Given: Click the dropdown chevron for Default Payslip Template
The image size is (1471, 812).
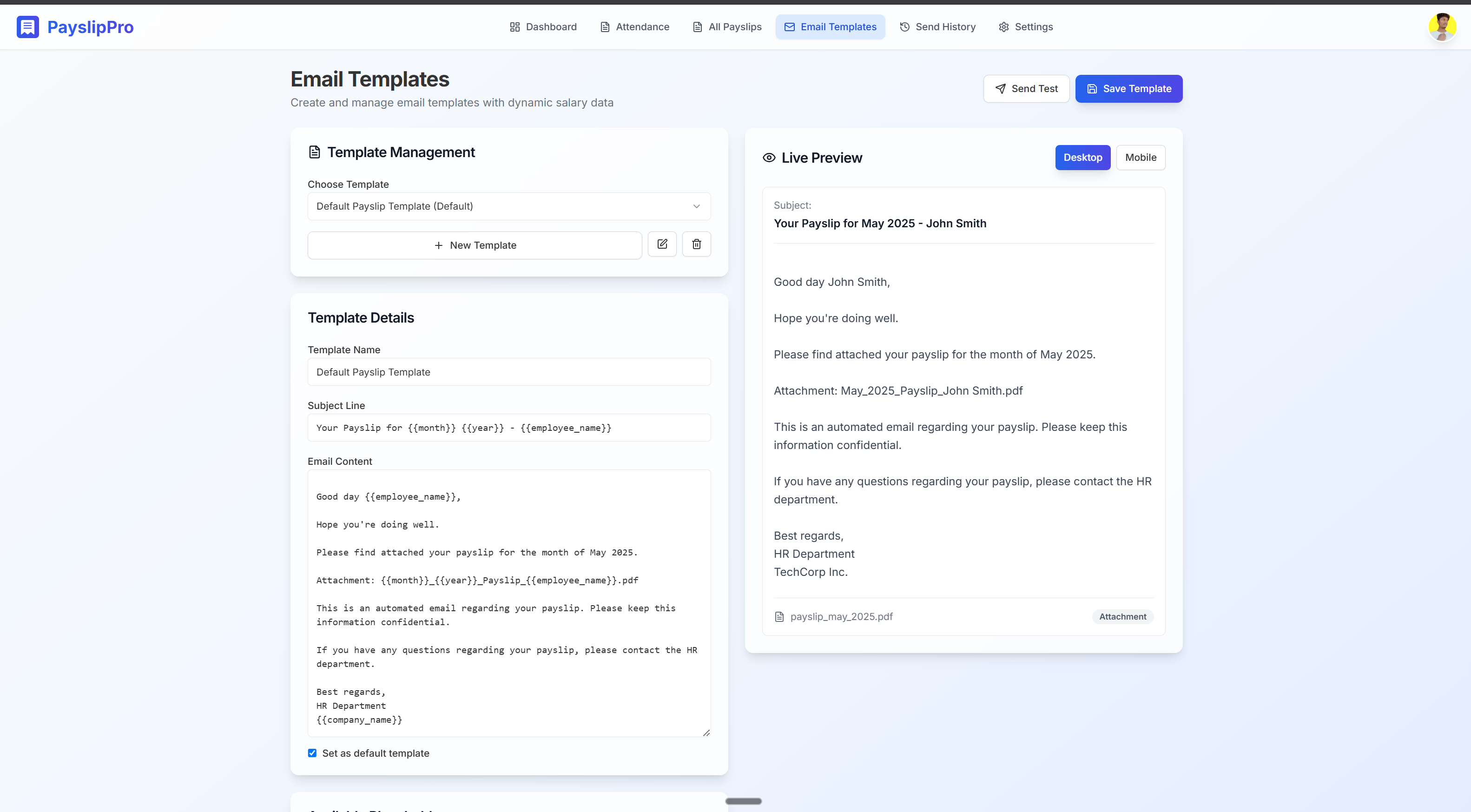Looking at the screenshot, I should [696, 206].
